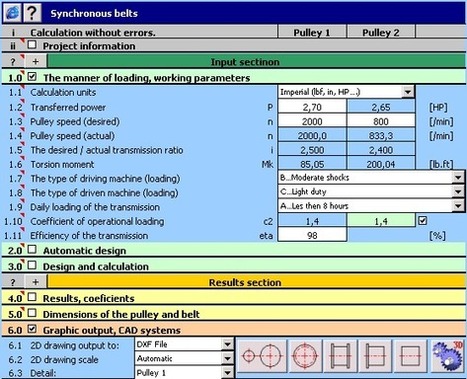467x379 pixels.
Task: Click the Input section help '?' button
Action: [x=13, y=62]
